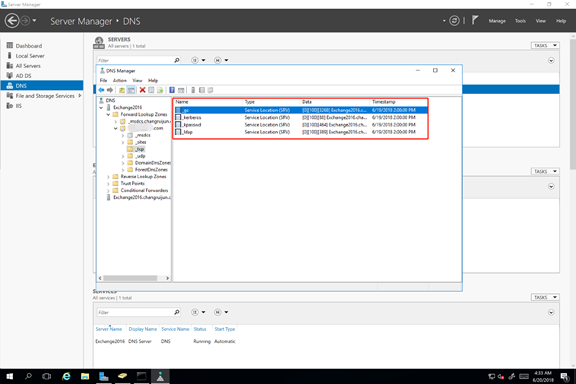Image resolution: width=576 pixels, height=384 pixels.
Task: Click the Properties toolbar icon next to Delete
Action: coord(151,90)
